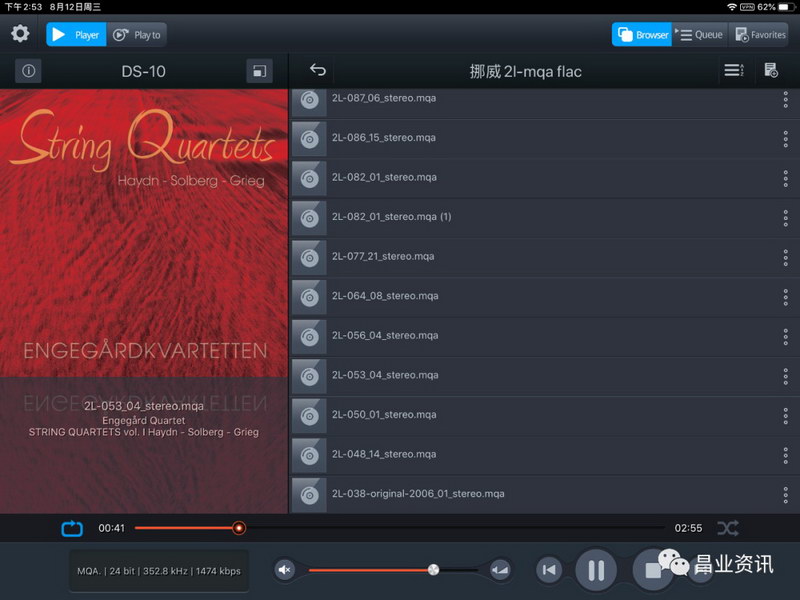Open options for 2L-038-original-2006_01_stereo.mqa
The width and height of the screenshot is (800, 600).
tap(786, 495)
